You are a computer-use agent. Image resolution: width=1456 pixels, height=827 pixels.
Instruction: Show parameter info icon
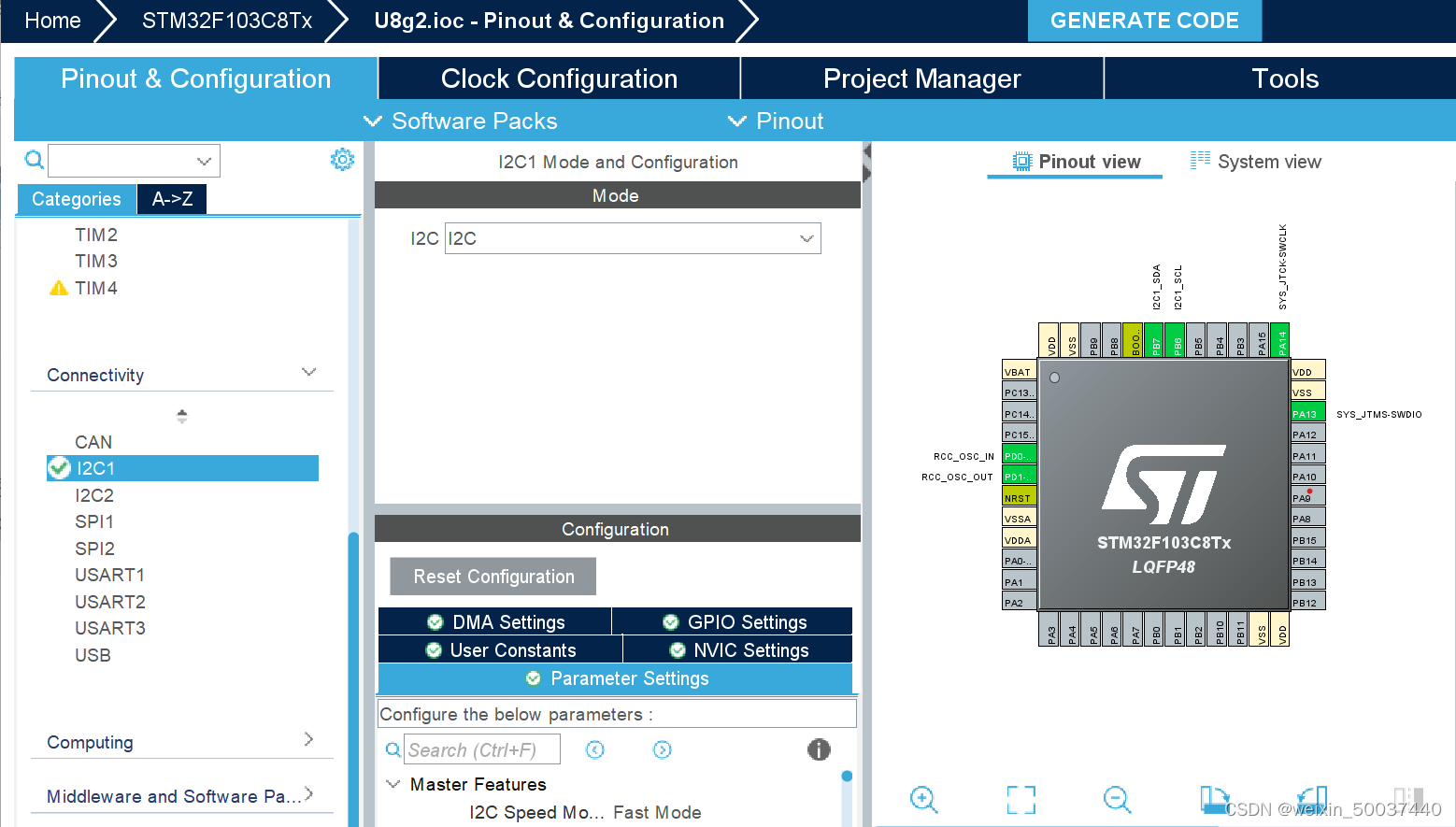click(819, 749)
